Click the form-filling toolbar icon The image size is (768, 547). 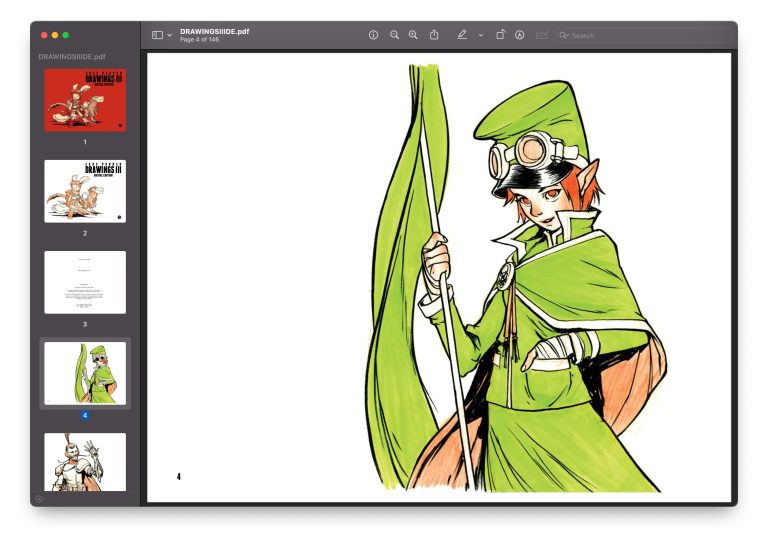541,35
